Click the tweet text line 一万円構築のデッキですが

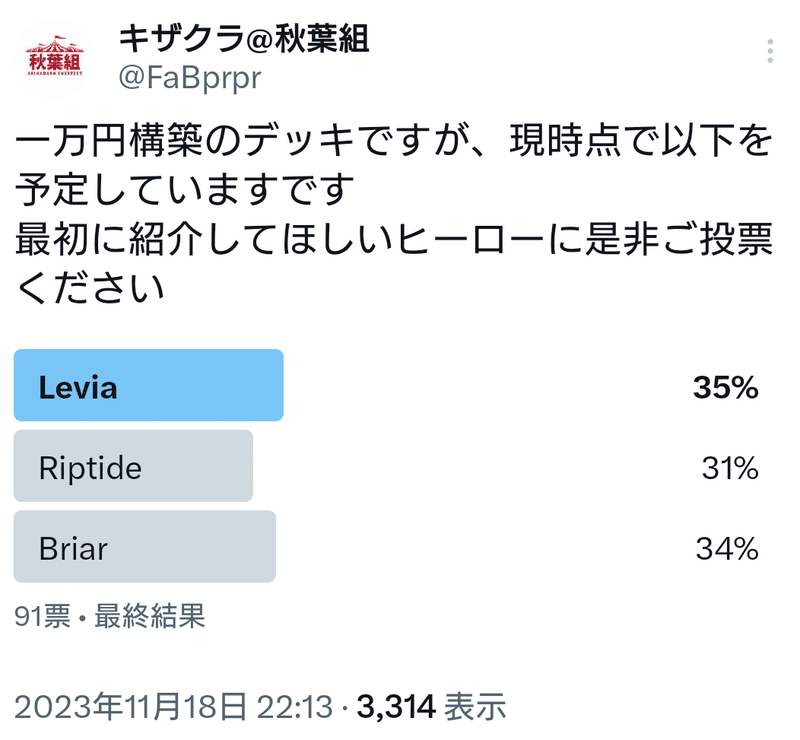tap(395, 143)
